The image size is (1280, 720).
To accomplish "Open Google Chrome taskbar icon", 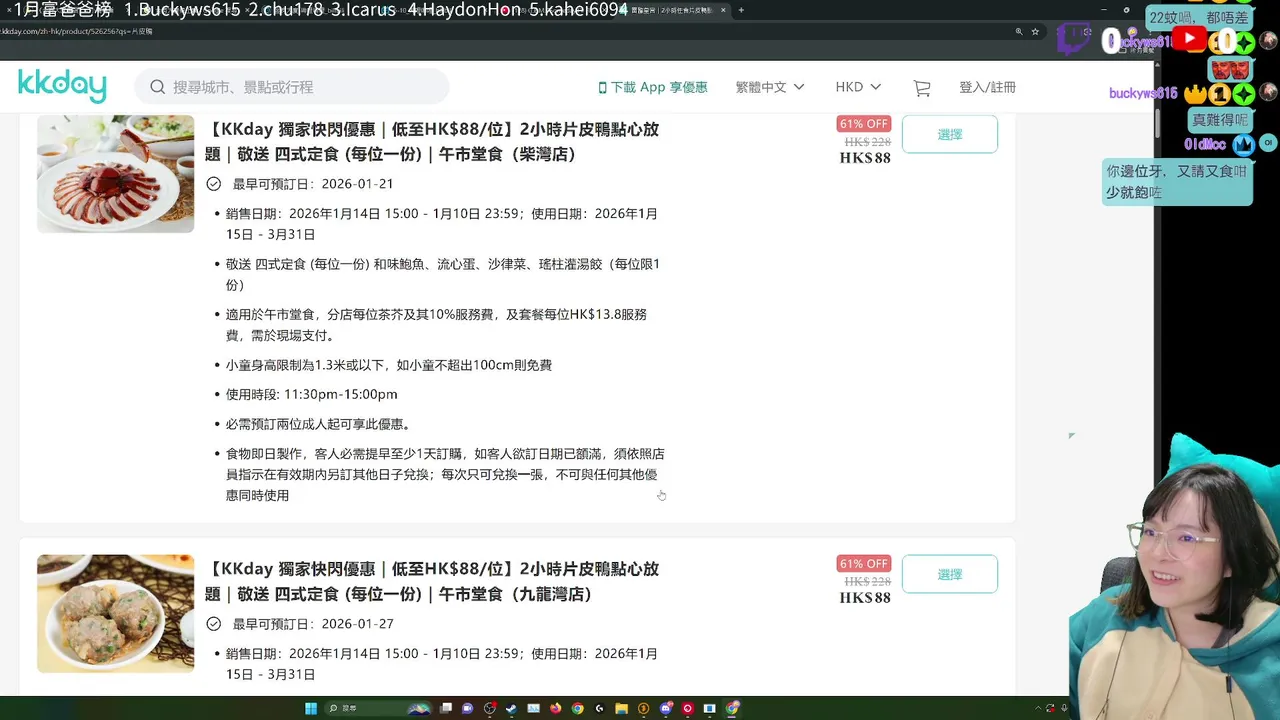I will pos(577,708).
